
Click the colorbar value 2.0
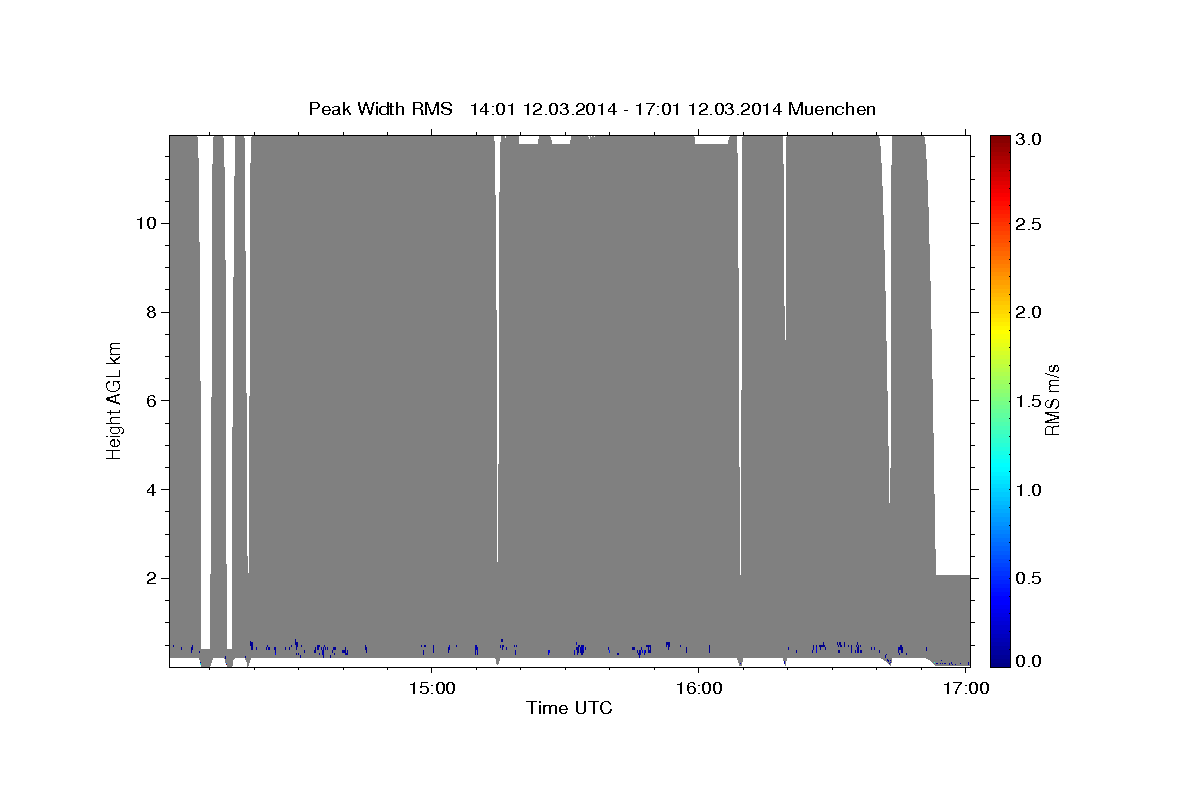click(x=1030, y=312)
